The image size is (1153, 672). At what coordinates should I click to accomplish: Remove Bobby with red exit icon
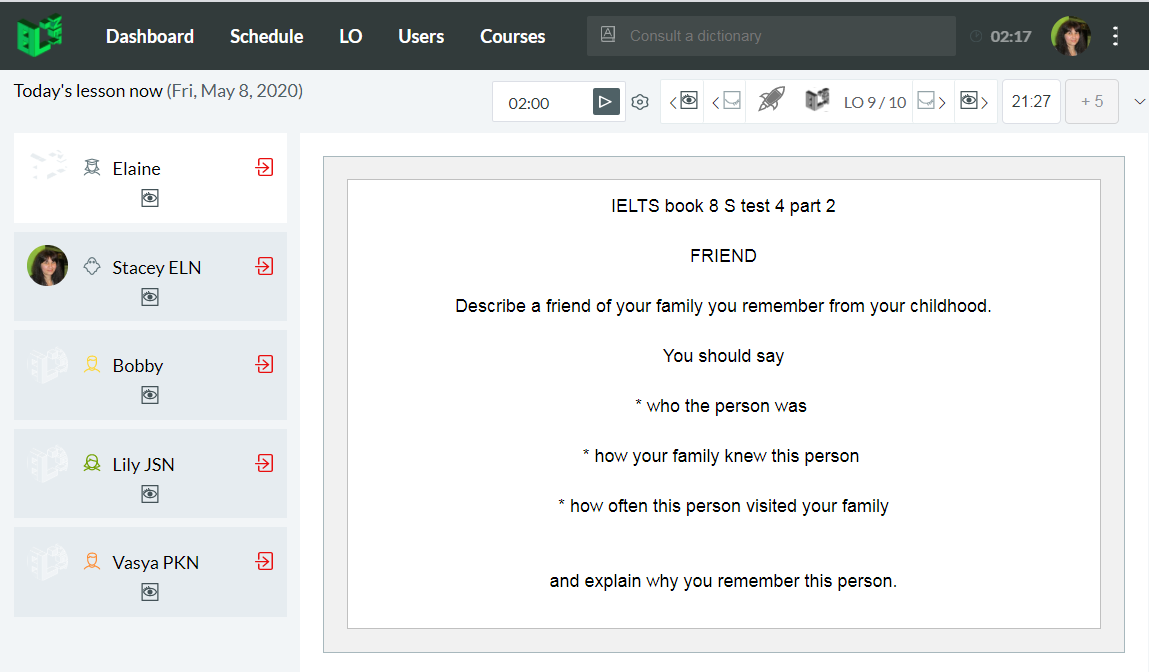click(265, 364)
